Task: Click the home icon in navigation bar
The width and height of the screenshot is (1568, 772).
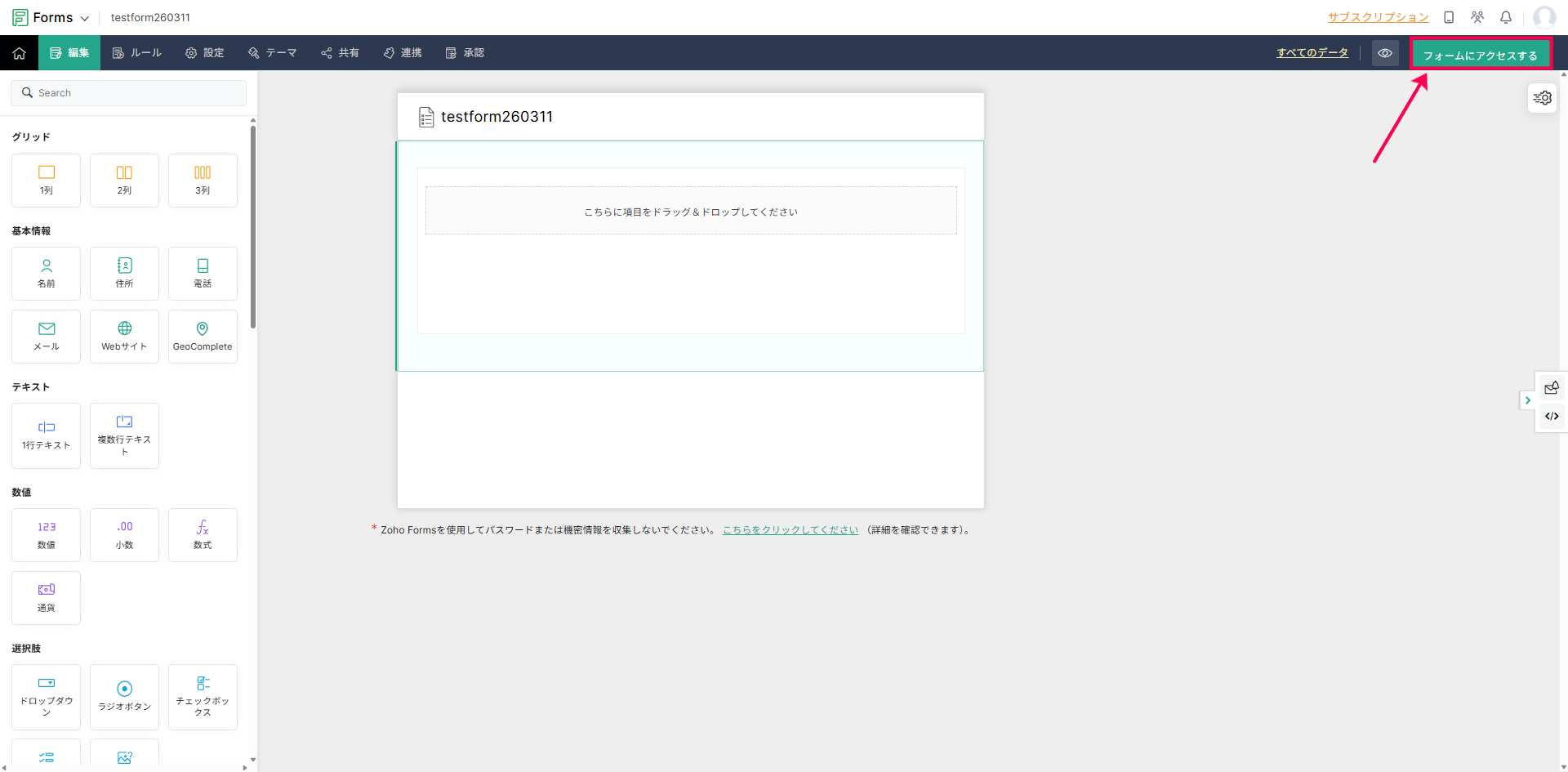Action: [x=19, y=53]
